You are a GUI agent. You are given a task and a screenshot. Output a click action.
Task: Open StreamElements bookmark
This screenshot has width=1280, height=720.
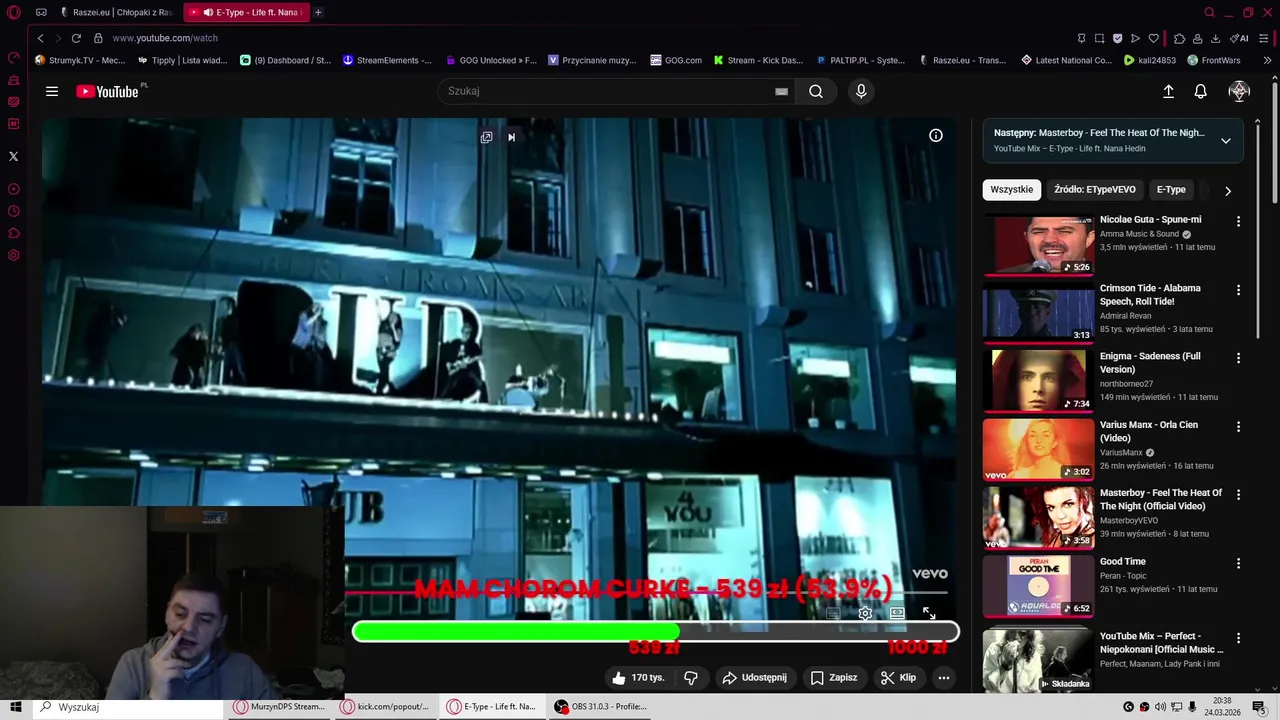tap(387, 60)
